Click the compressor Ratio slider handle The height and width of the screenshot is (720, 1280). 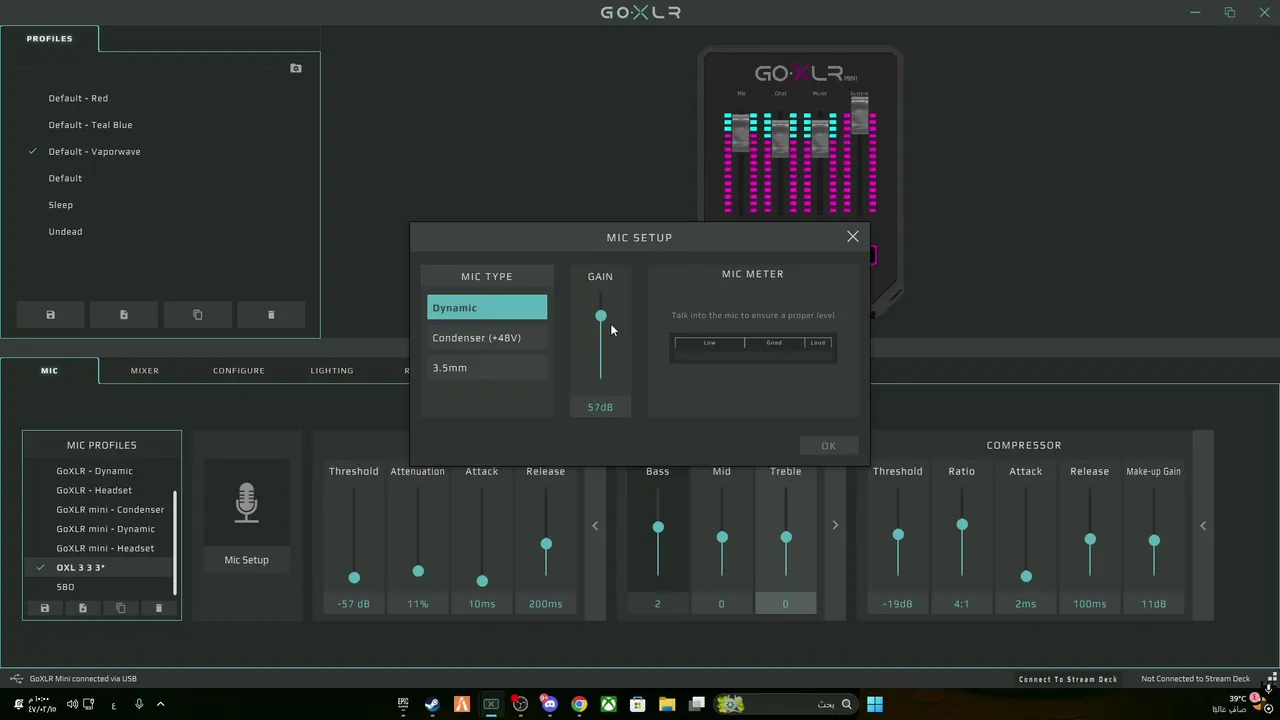[x=962, y=525]
